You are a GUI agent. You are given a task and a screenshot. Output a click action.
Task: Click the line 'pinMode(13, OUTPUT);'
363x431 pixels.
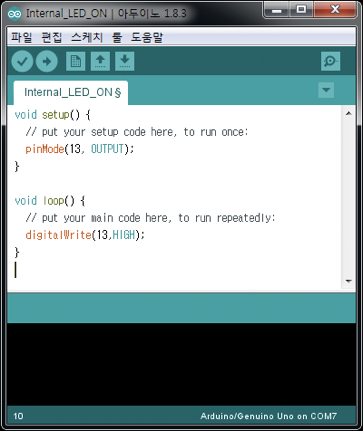coord(80,149)
